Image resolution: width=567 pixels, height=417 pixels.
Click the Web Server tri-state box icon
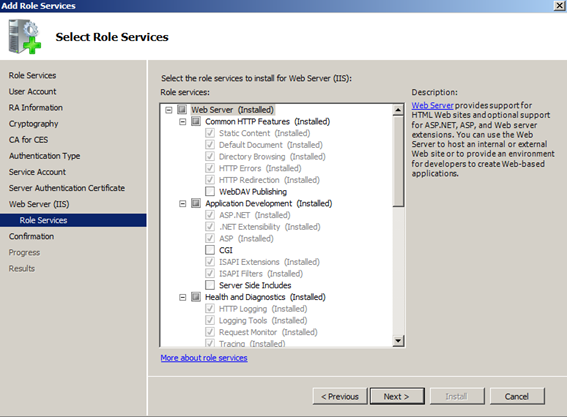point(182,110)
